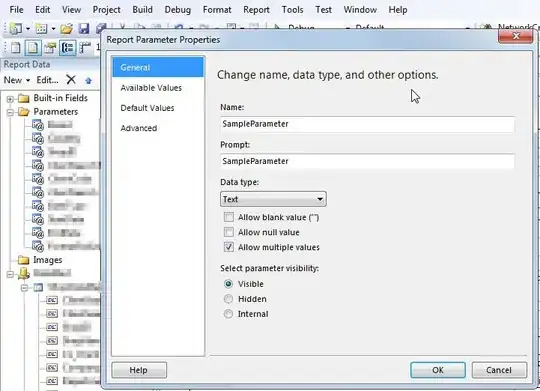Toggle the Grouping pane toolbar icon
The image size is (540, 391).
67,48
